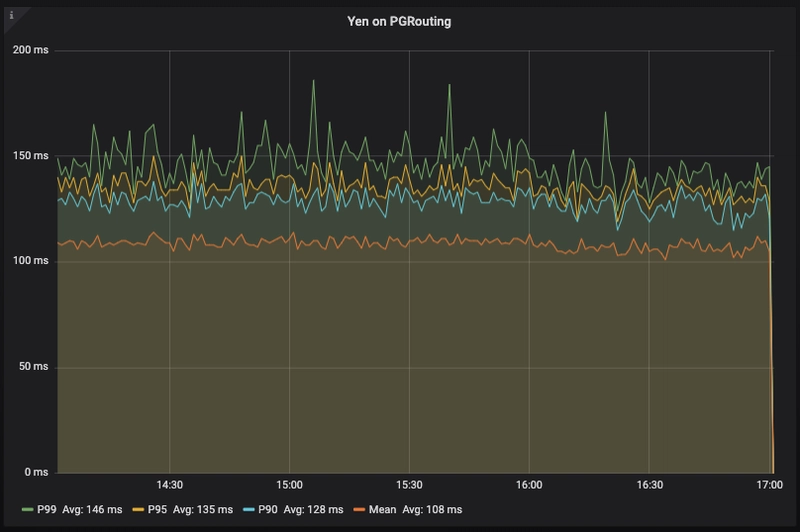
Task: Click the tallest P99 spike after 15:00
Action: tap(313, 82)
